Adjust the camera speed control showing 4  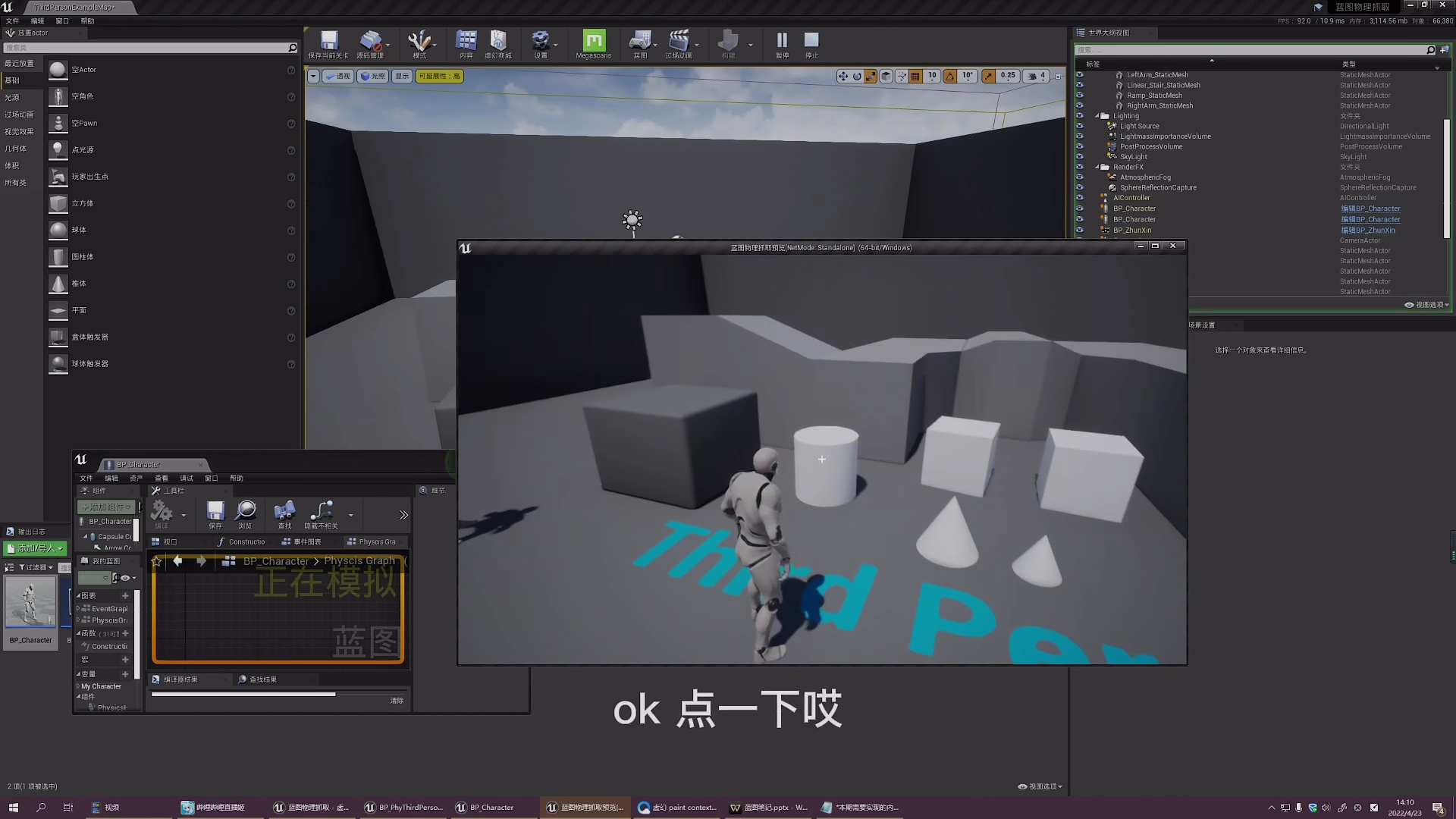click(x=1037, y=76)
